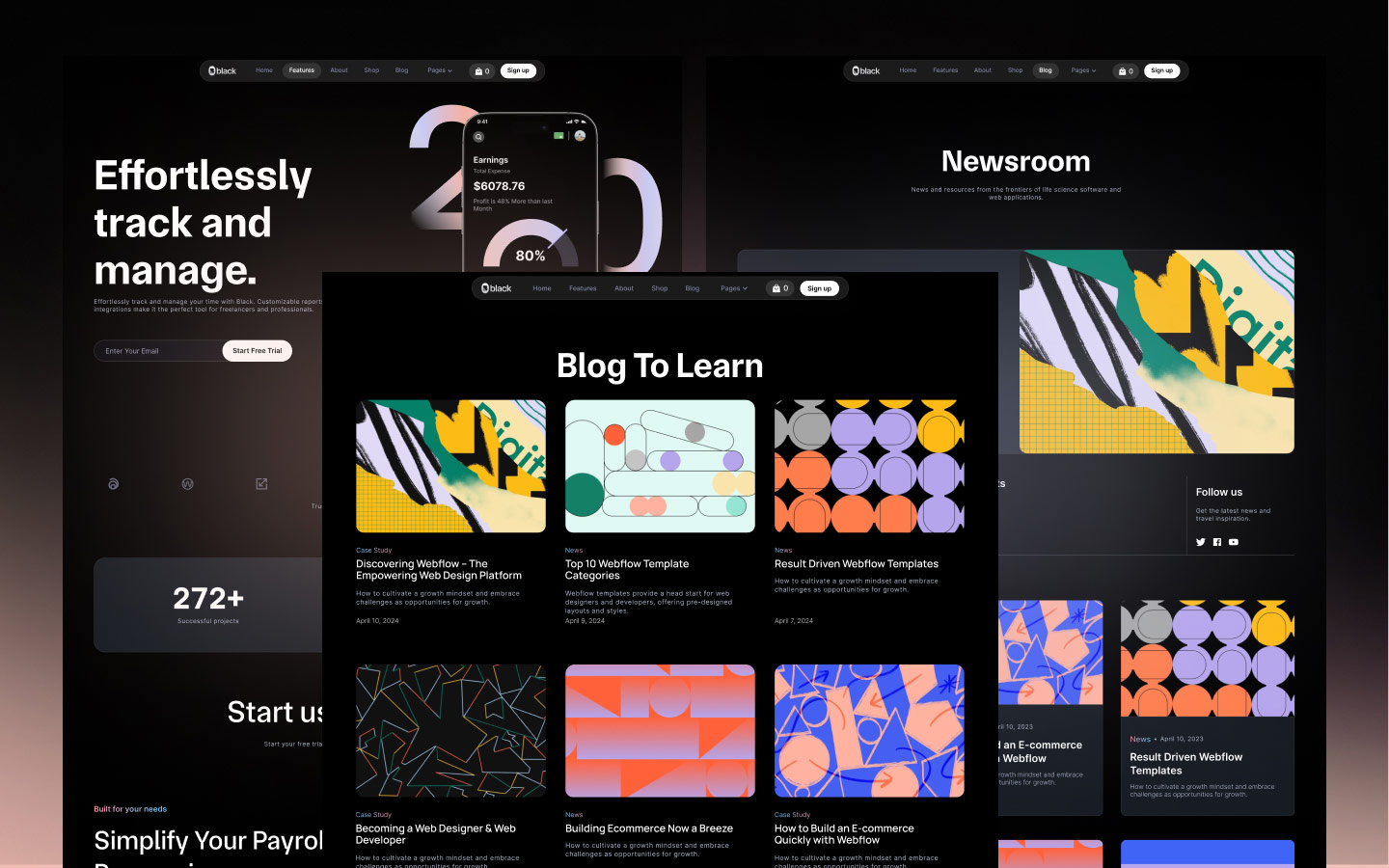
Task: Select Blog in the Features page navbar
Action: [x=402, y=70]
